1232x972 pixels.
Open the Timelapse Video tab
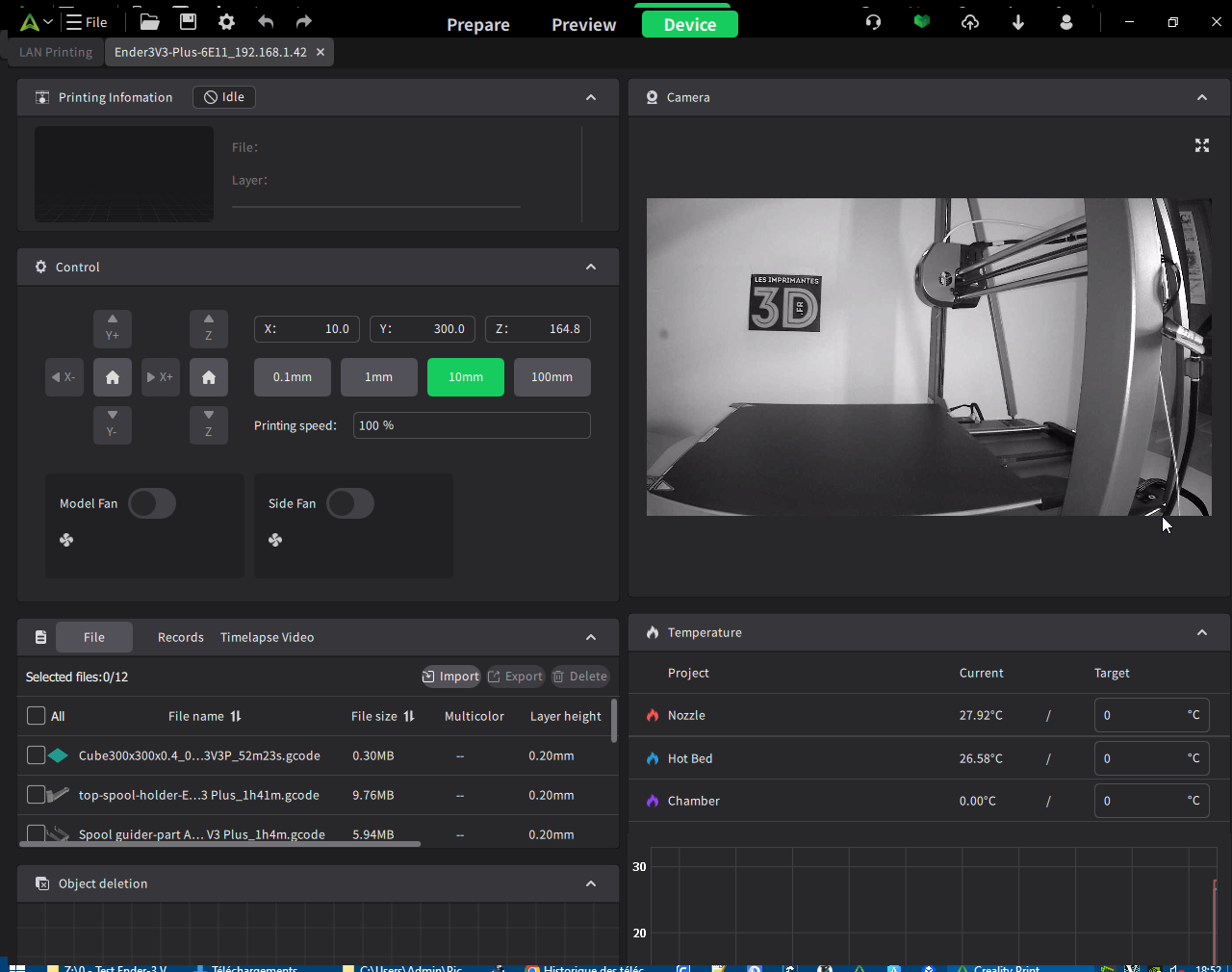[x=267, y=637]
